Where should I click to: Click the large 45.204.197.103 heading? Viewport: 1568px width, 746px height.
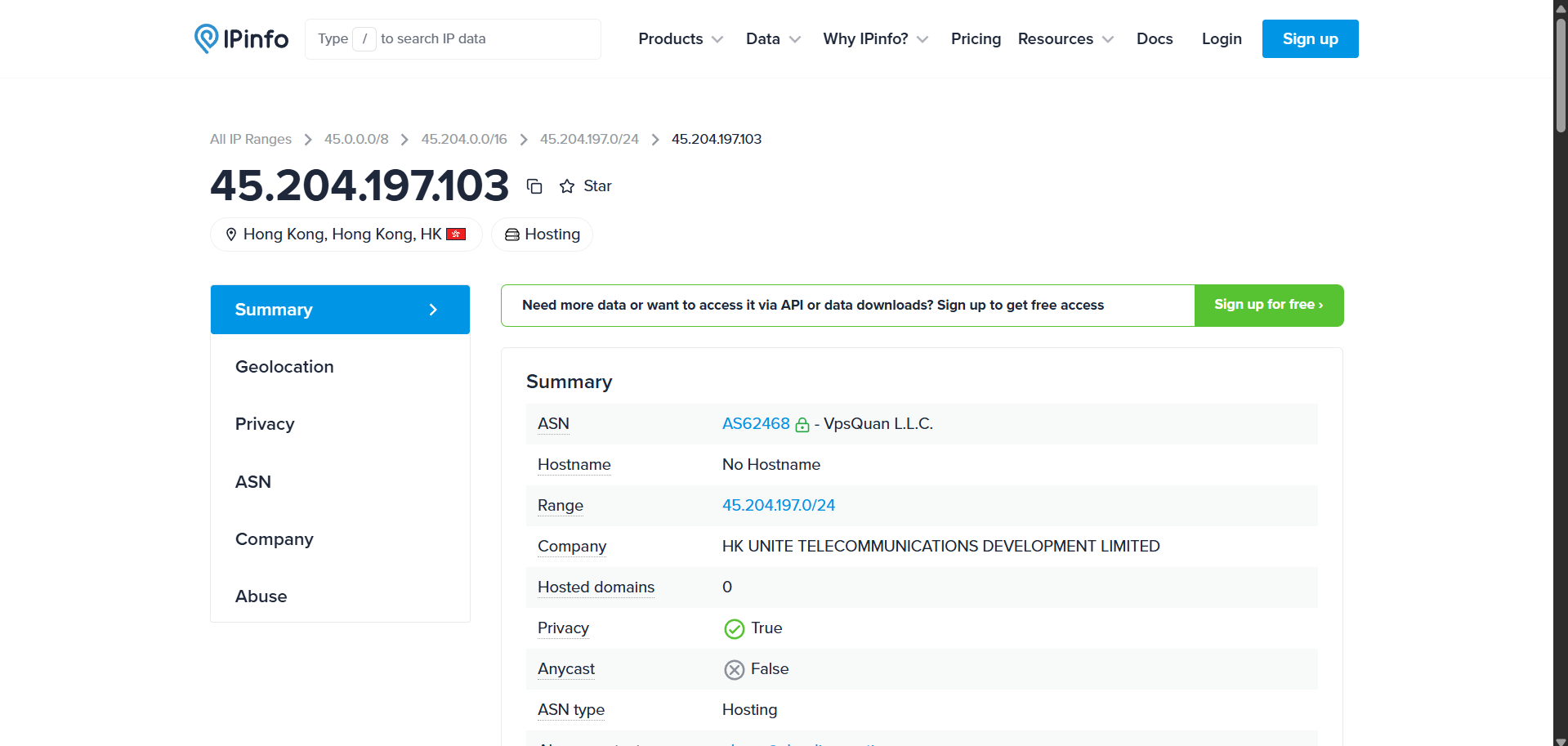360,185
